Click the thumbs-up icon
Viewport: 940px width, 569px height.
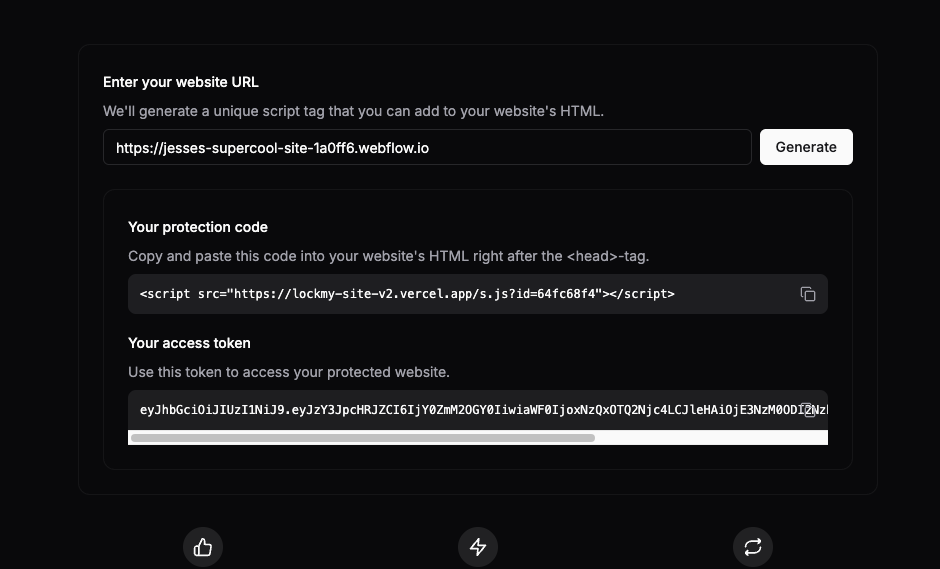point(203,547)
